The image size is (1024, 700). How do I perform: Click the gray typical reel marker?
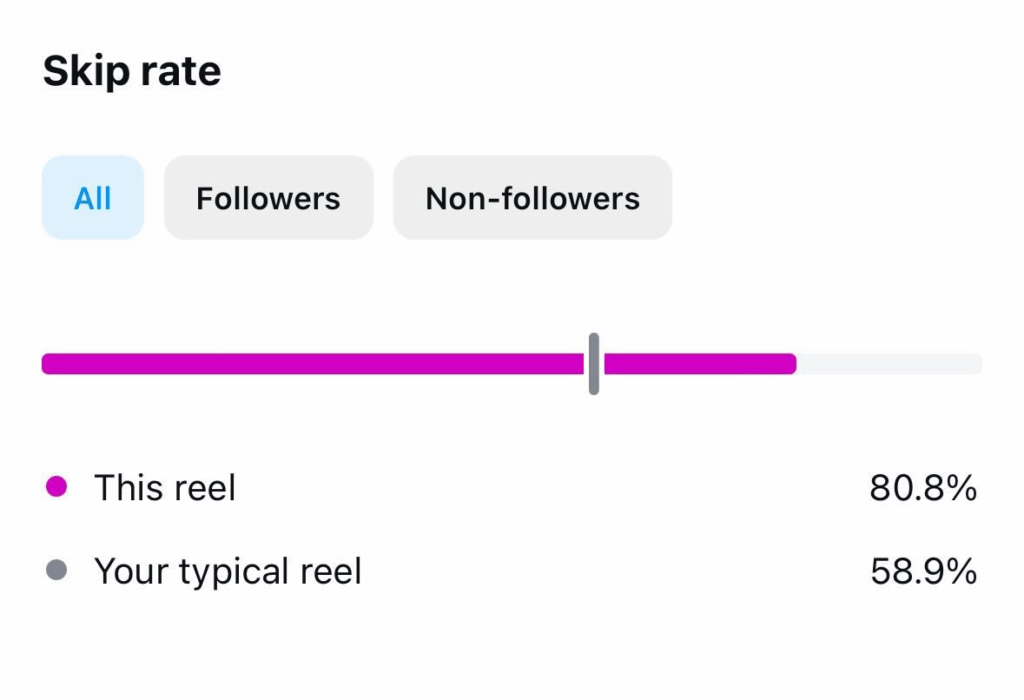594,364
